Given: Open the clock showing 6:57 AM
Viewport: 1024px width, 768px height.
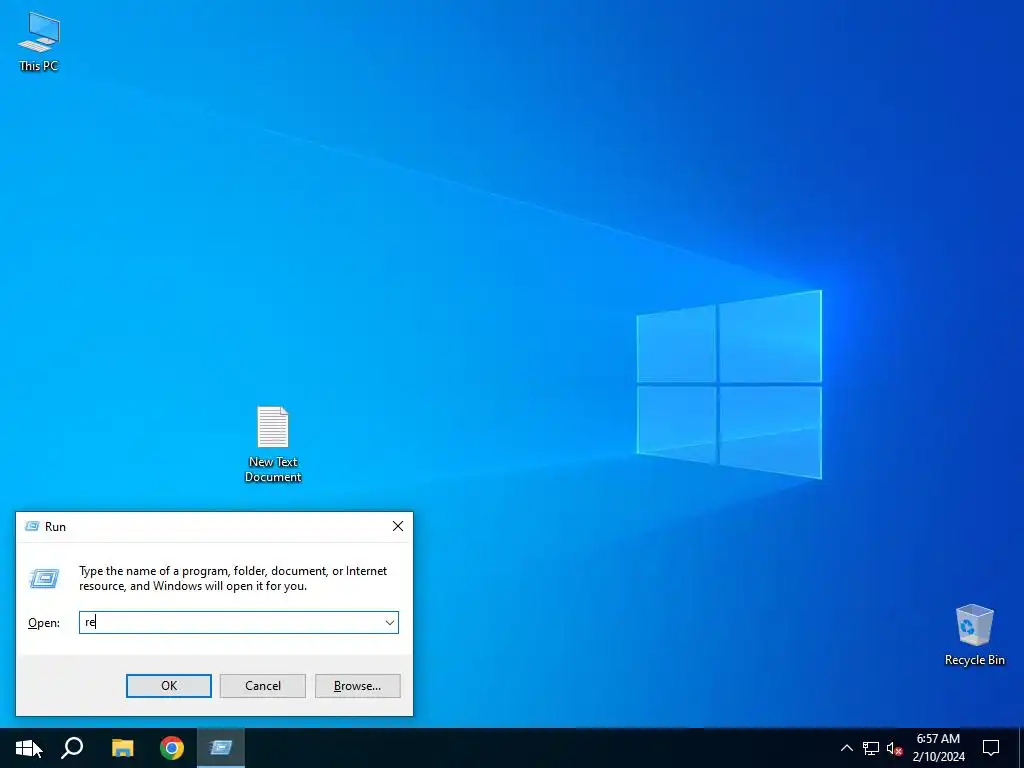Looking at the screenshot, I should pos(938,748).
